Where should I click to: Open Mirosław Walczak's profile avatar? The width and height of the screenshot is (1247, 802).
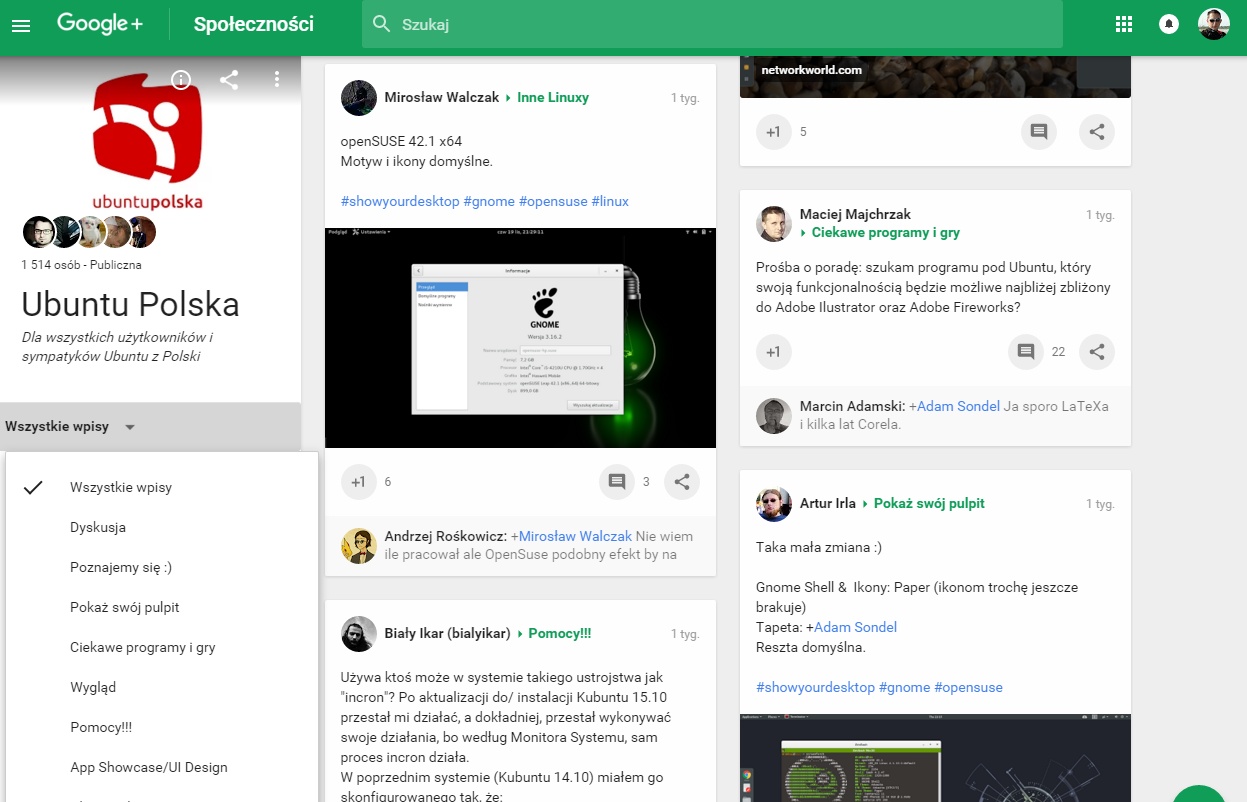(359, 98)
